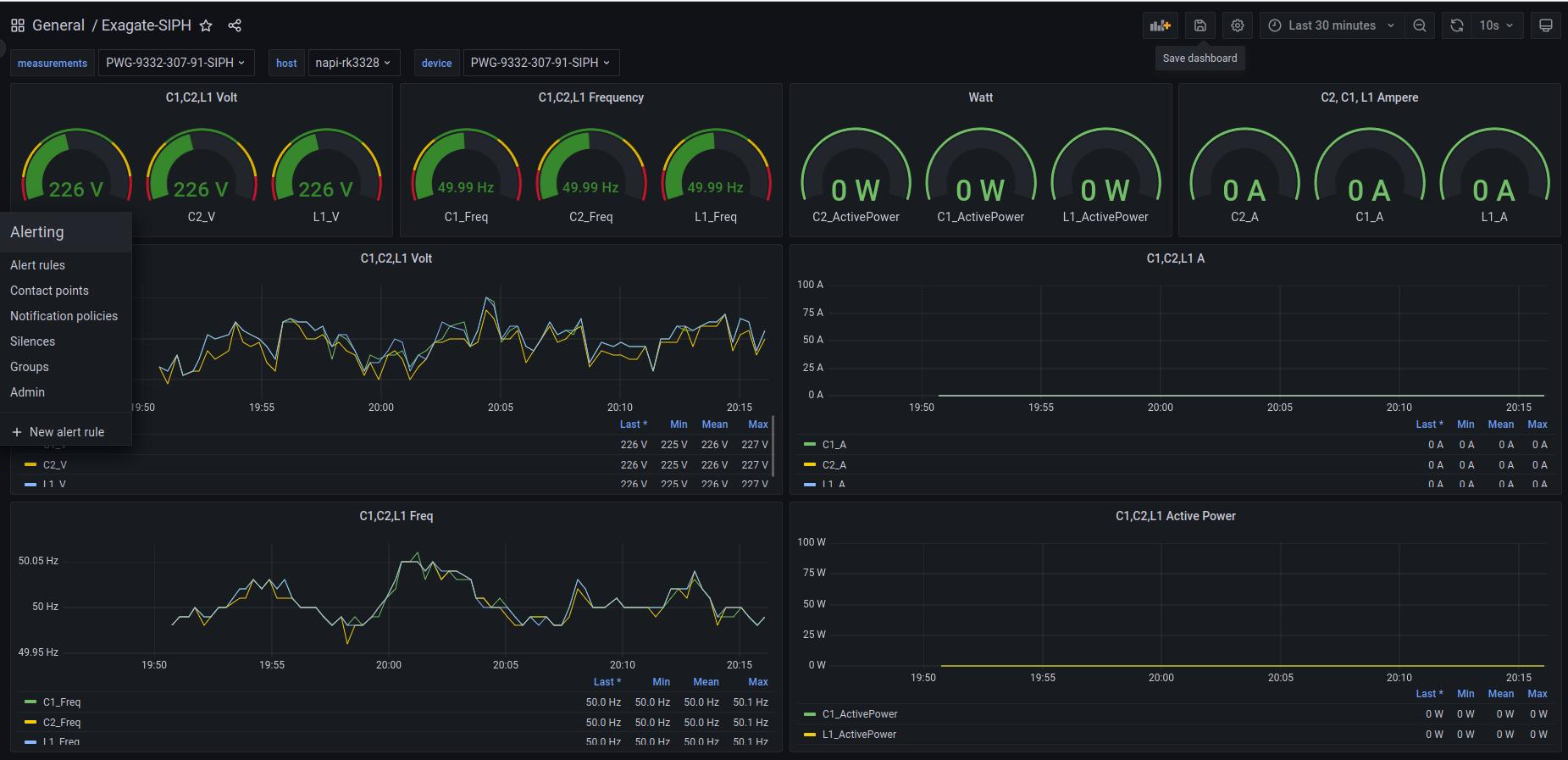
Task: Open Alert rules from Alerting menu
Action: click(x=37, y=265)
